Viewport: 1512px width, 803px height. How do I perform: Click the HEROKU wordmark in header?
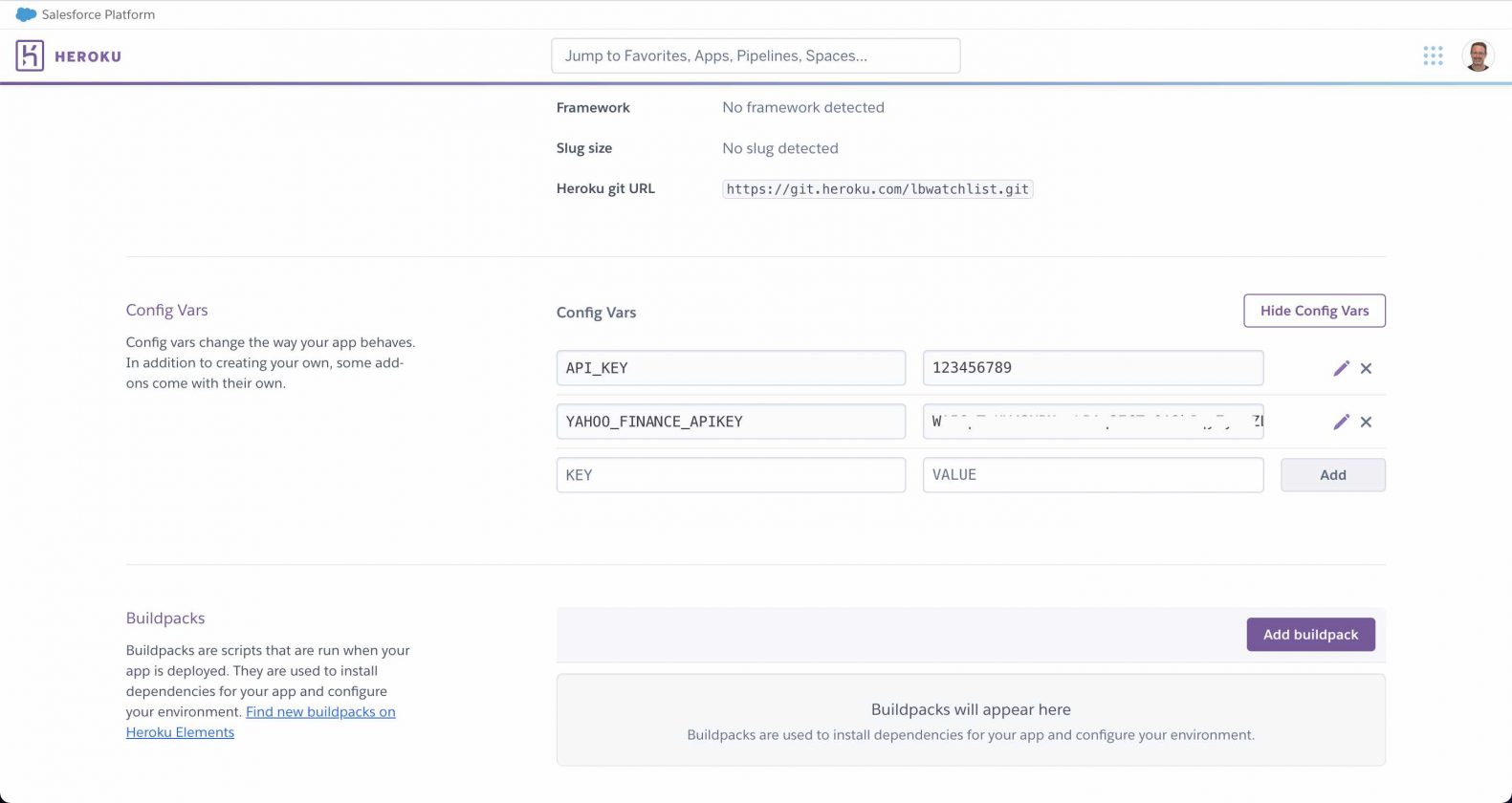pos(88,56)
